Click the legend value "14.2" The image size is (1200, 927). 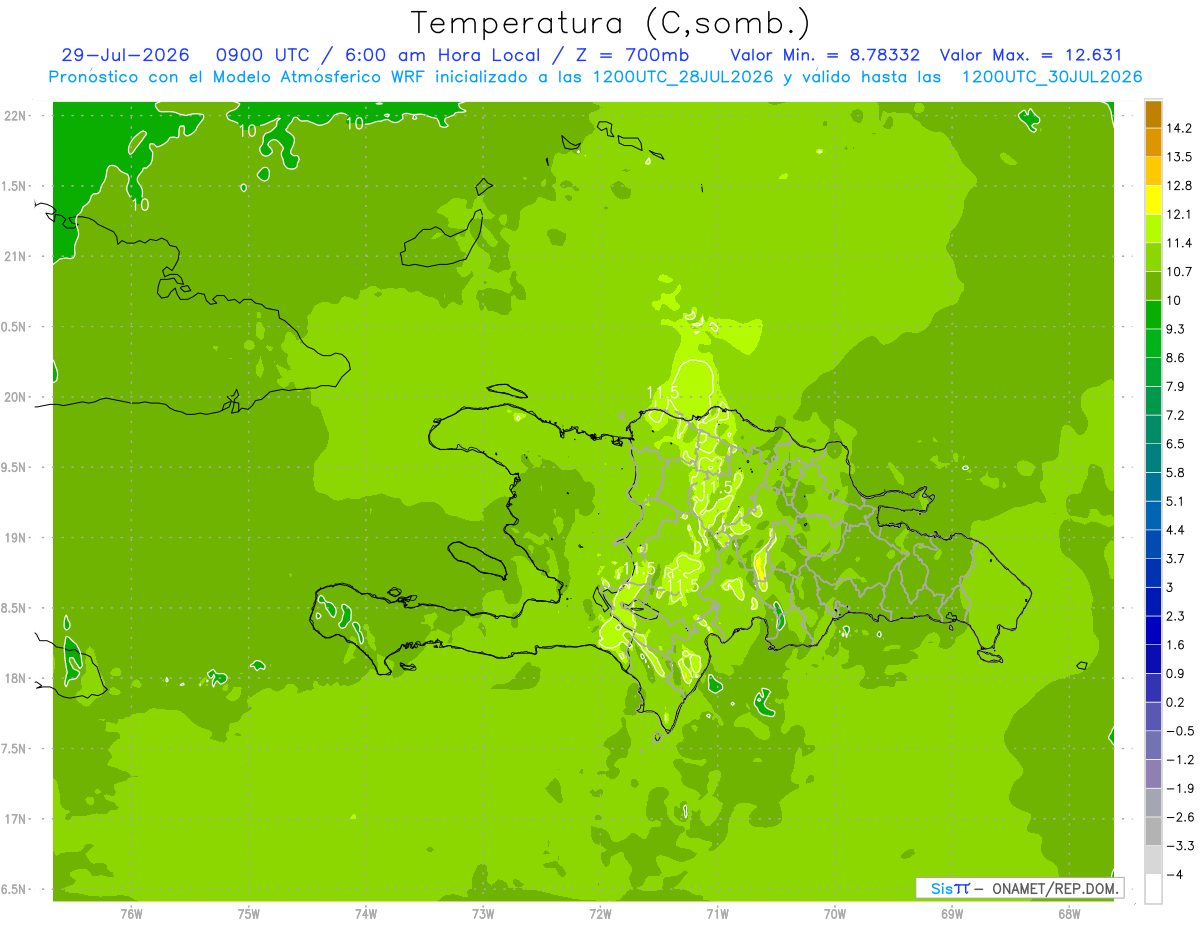[x=1180, y=128]
